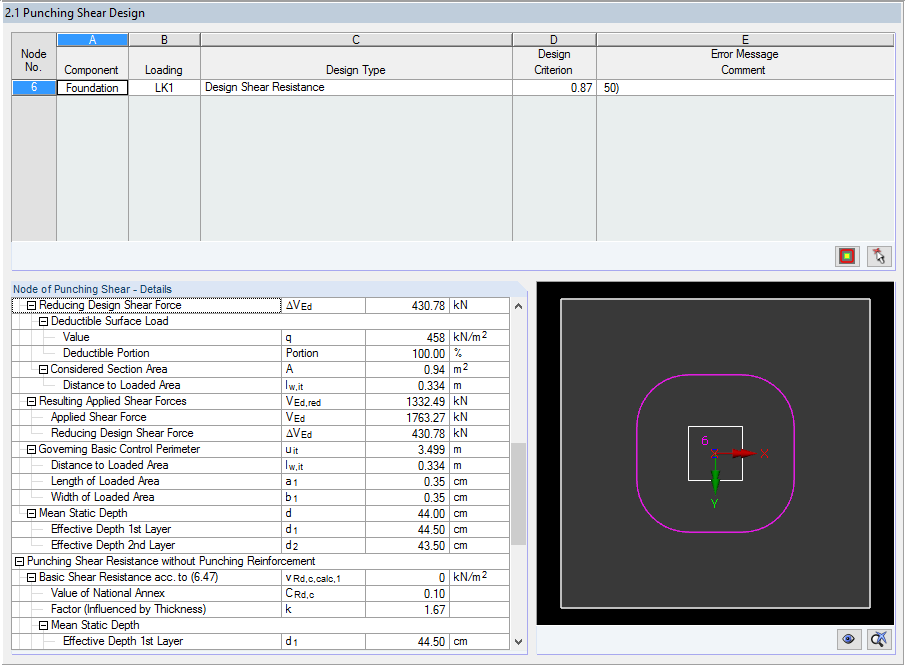Select column header A labeled Component
Image resolution: width=906 pixels, height=667 pixels.
click(x=92, y=39)
